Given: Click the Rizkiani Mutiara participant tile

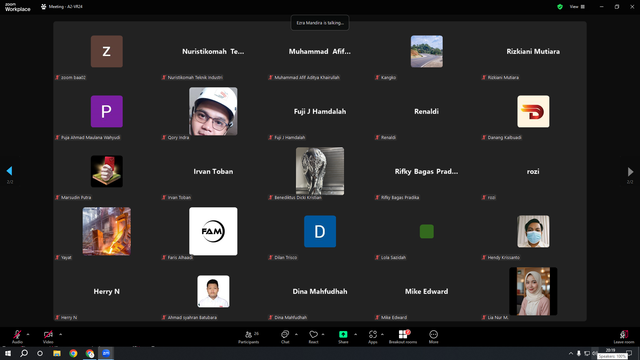Looking at the screenshot, I should click(x=533, y=51).
